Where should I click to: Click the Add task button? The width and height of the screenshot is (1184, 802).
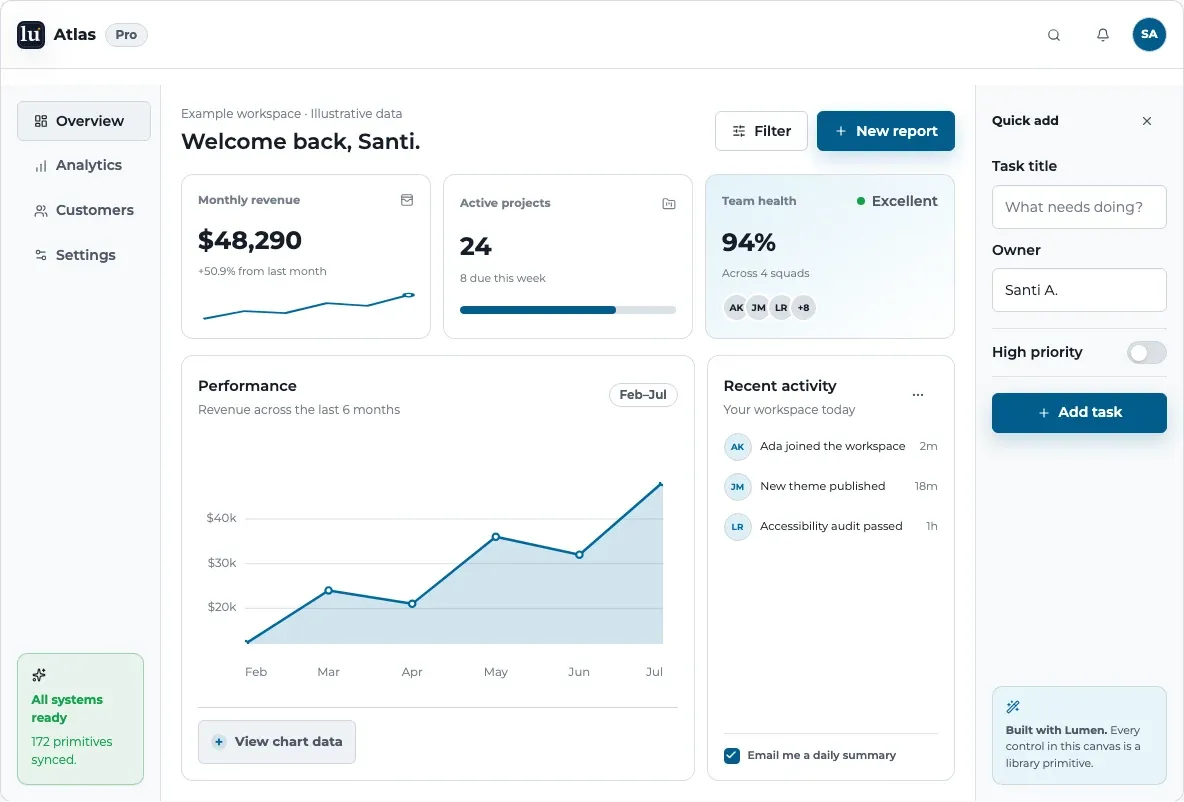[1078, 413]
